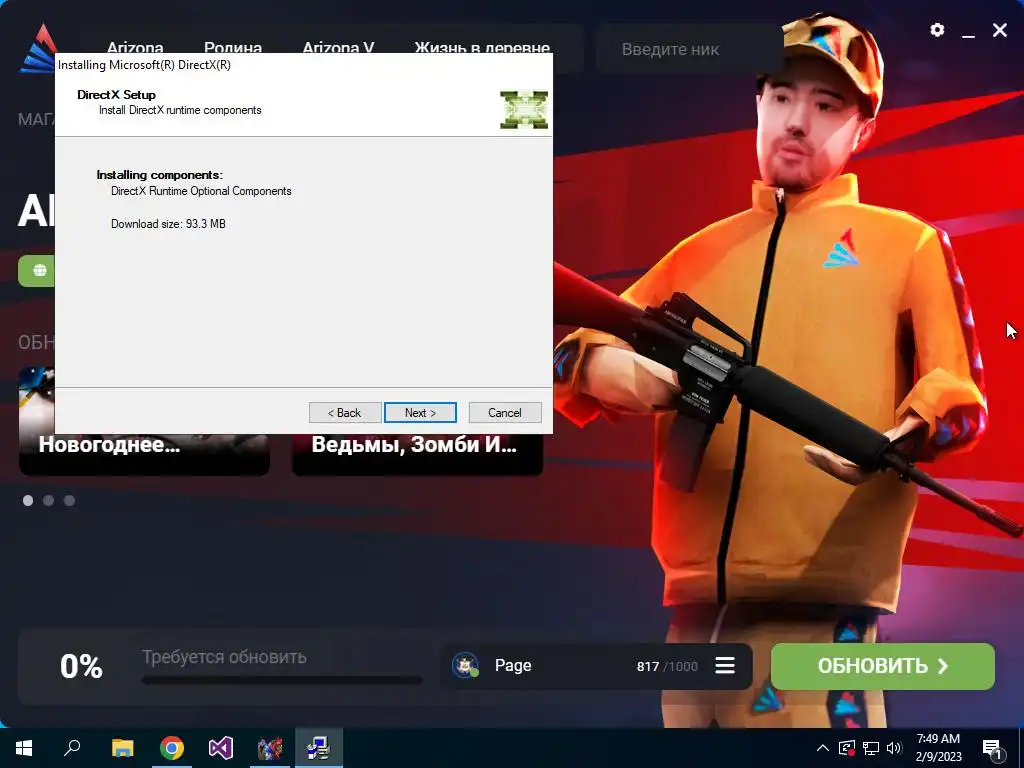This screenshot has height=768, width=1024.
Task: Open the taskbar clock 7:49 AM
Action: pos(938,748)
